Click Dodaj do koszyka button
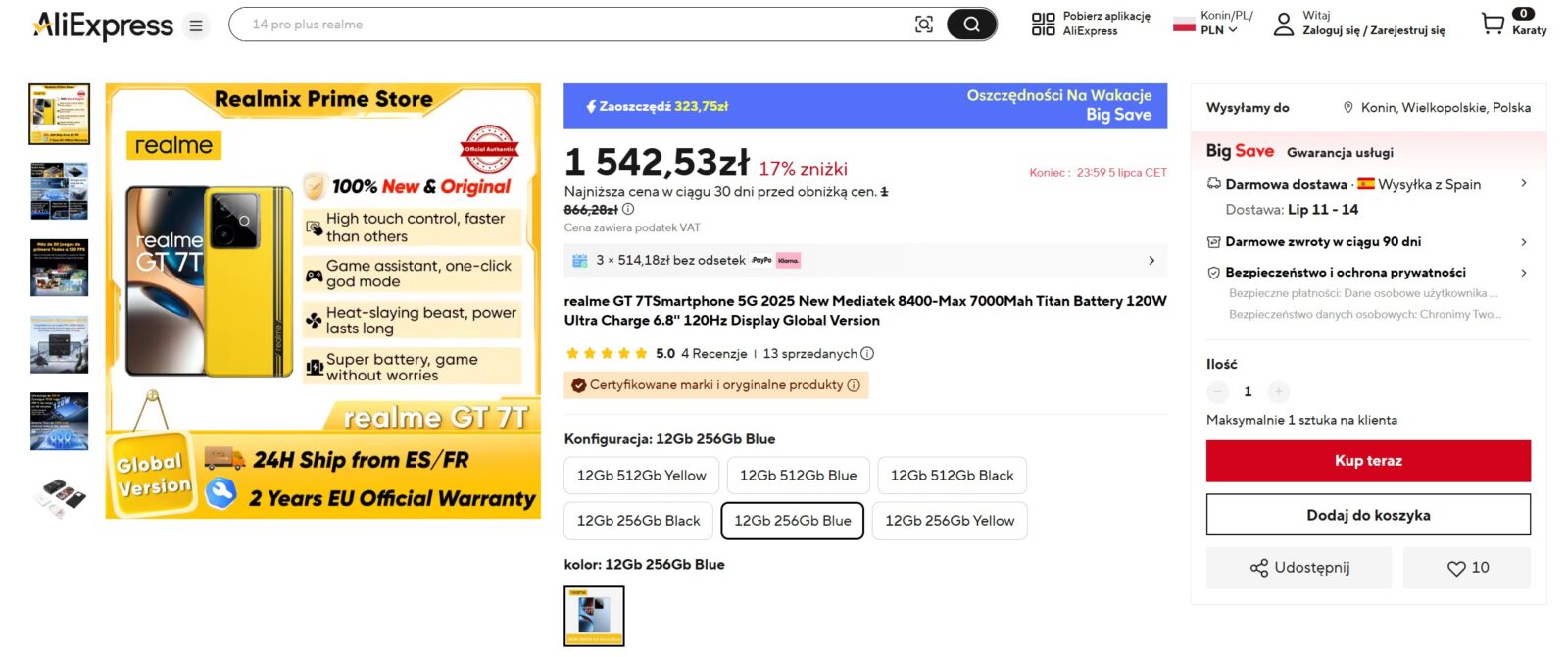 (x=1367, y=515)
